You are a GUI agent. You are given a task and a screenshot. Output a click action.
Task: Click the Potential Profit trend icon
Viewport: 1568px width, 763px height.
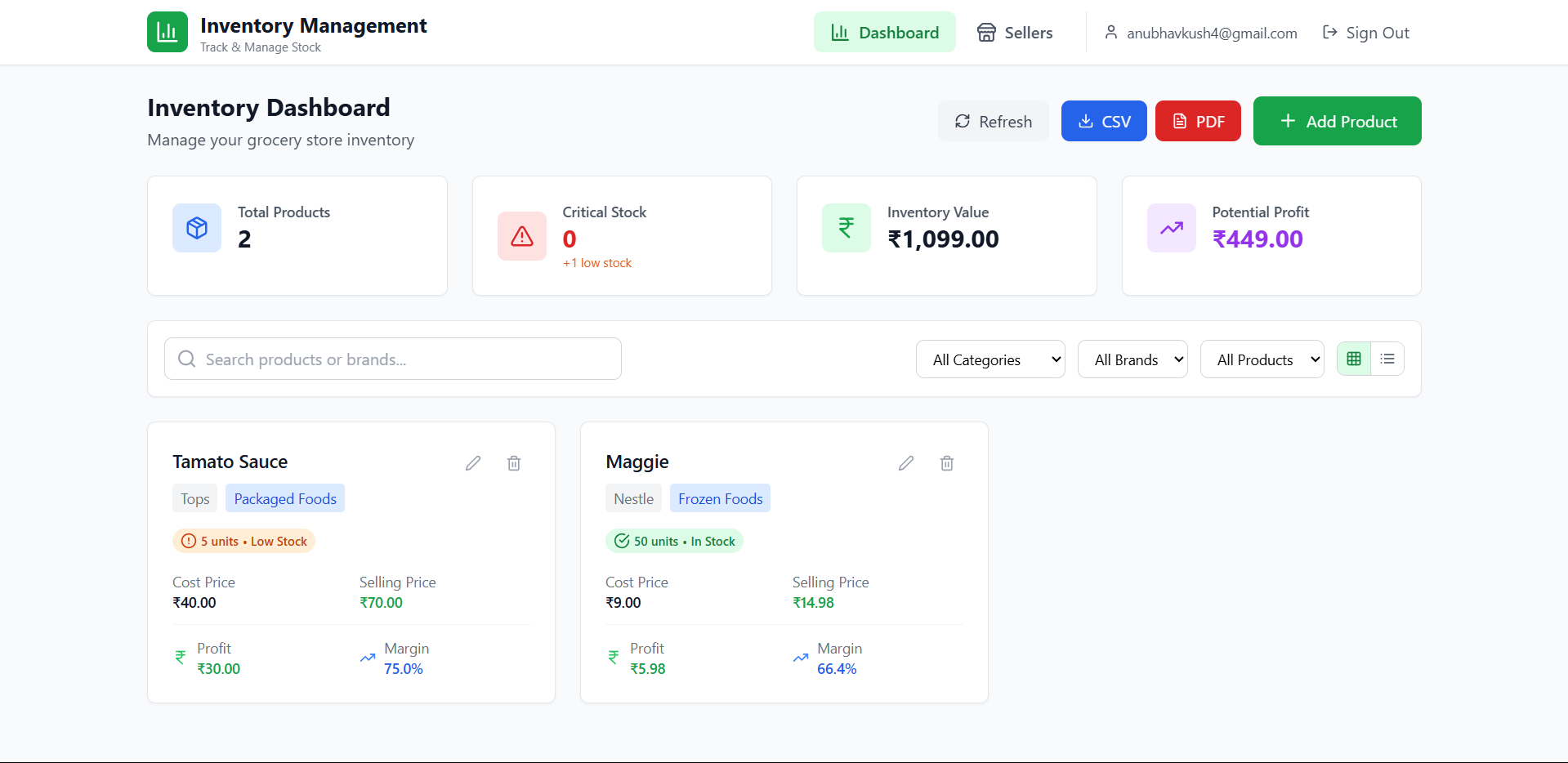(1172, 228)
